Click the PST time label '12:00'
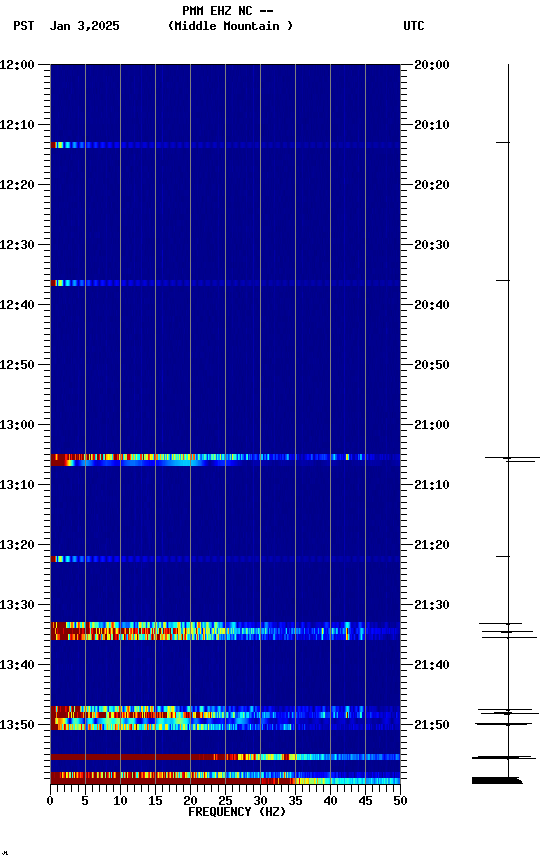552x864 pixels. pyautogui.click(x=17, y=65)
